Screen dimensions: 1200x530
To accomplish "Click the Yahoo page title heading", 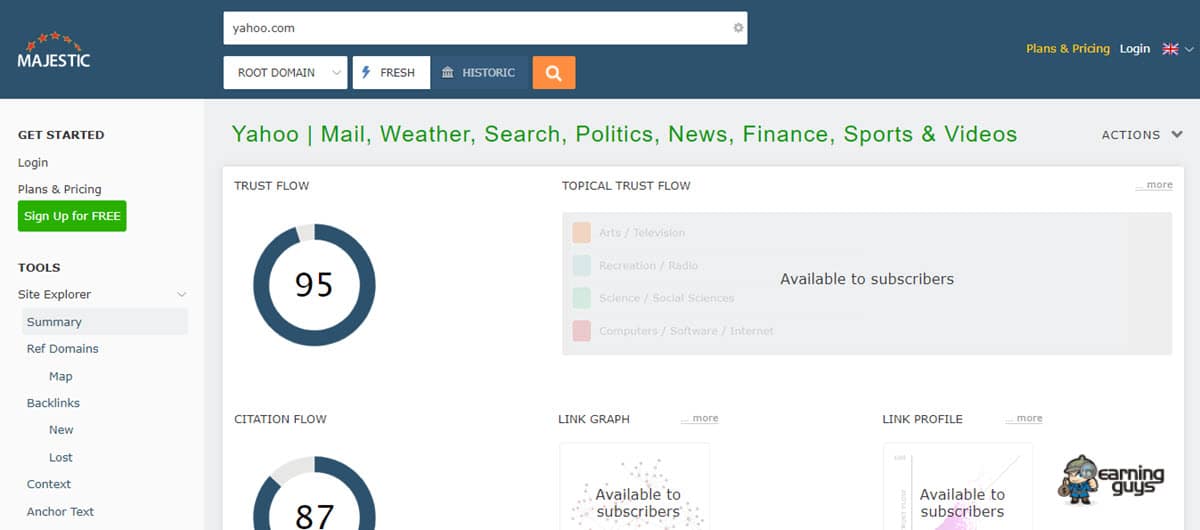I will 624,134.
